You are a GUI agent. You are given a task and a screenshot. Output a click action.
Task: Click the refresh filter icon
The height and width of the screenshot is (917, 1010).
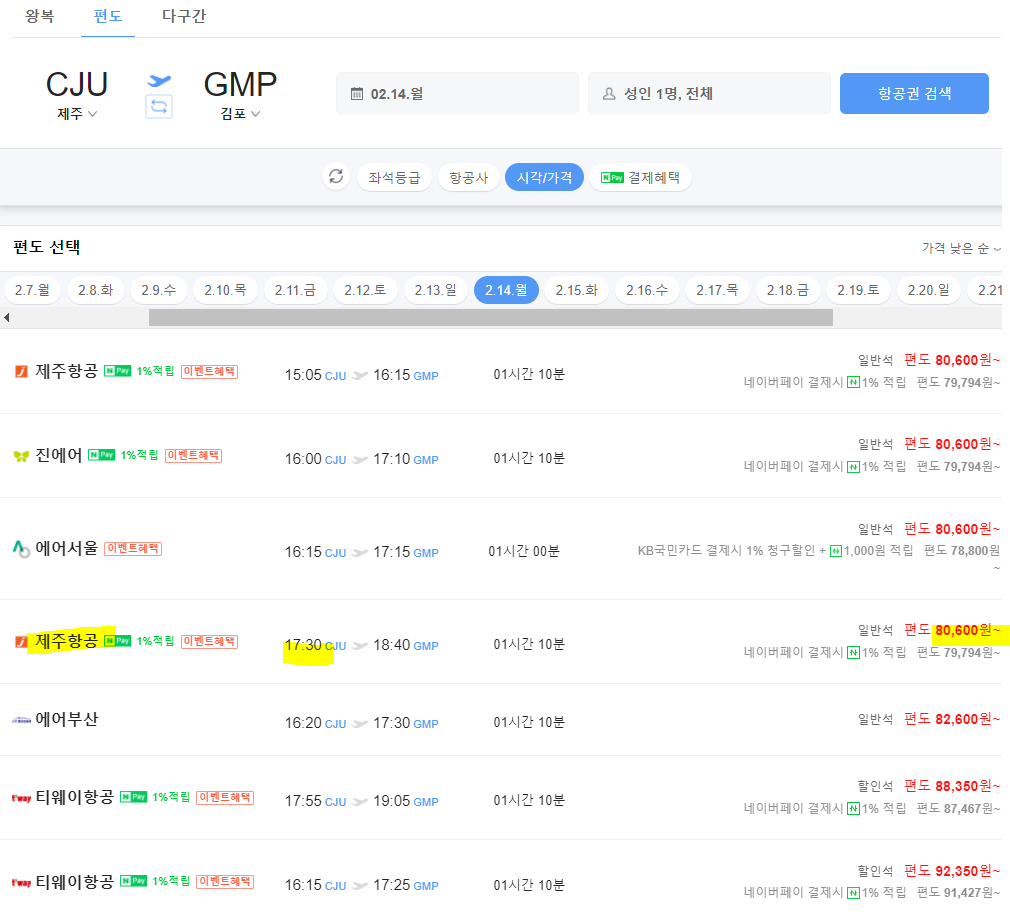(336, 176)
